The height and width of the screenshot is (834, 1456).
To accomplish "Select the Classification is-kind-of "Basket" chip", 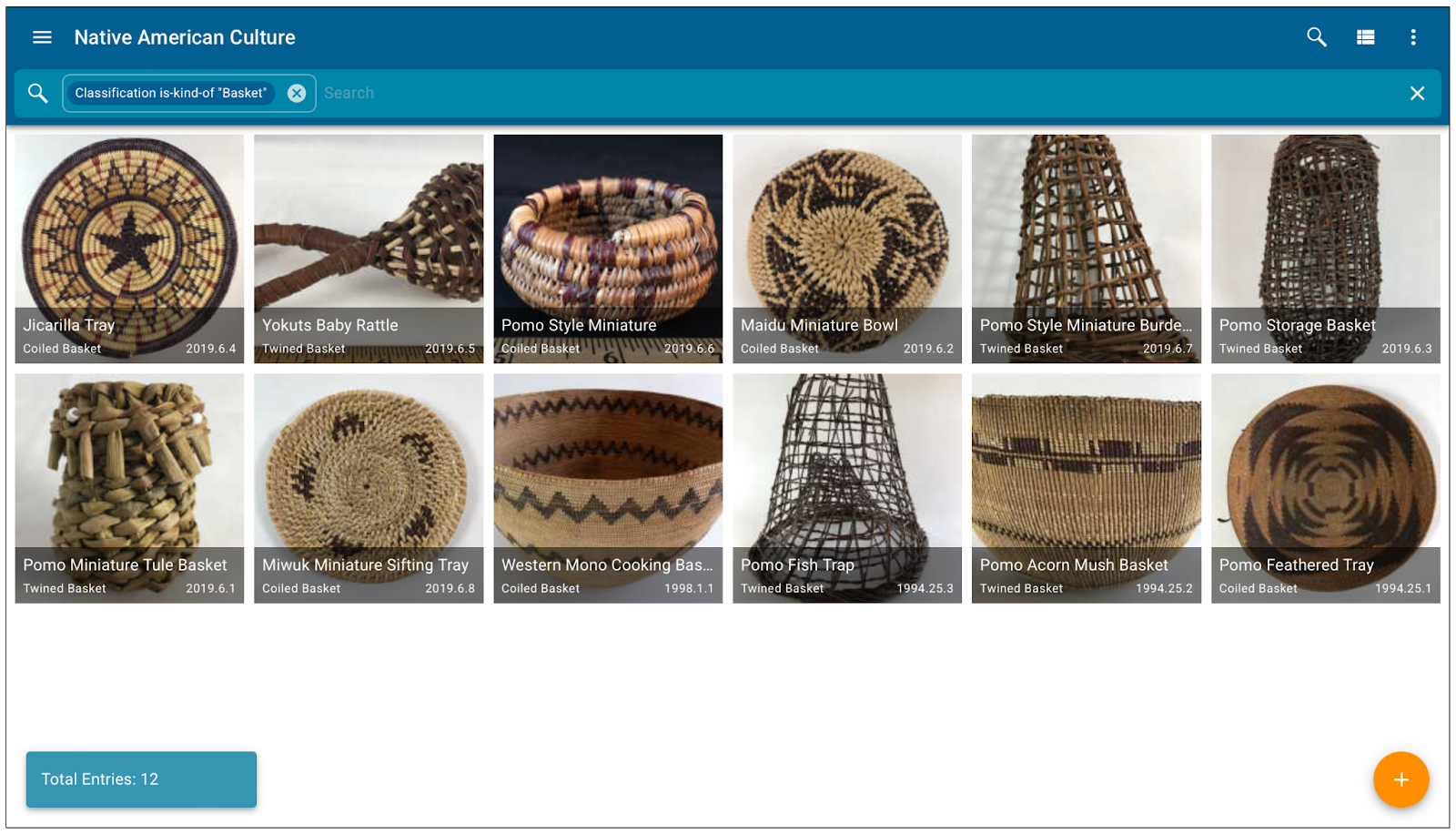I will pyautogui.click(x=171, y=93).
